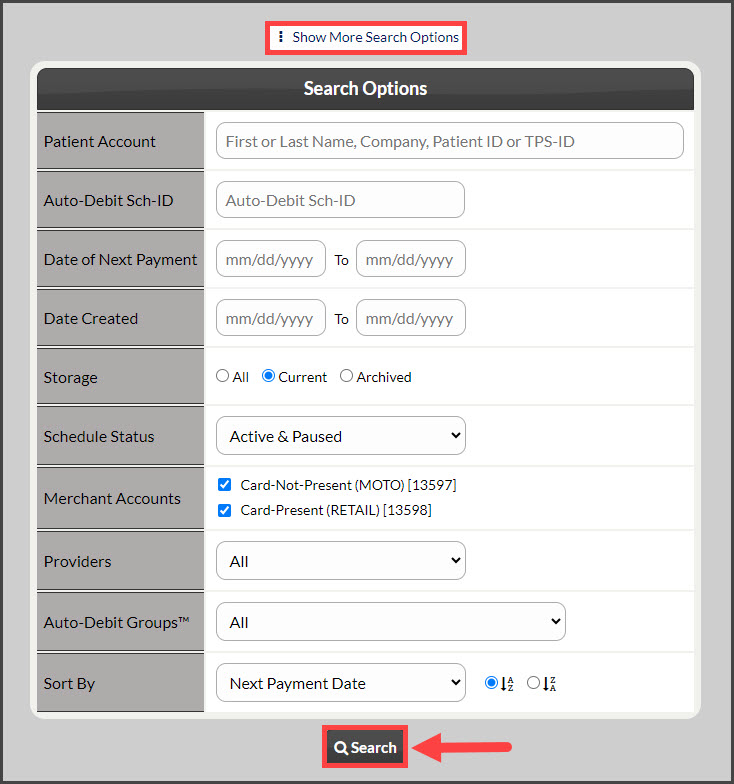Click the vertical dots icon beside Show More

click(281, 36)
